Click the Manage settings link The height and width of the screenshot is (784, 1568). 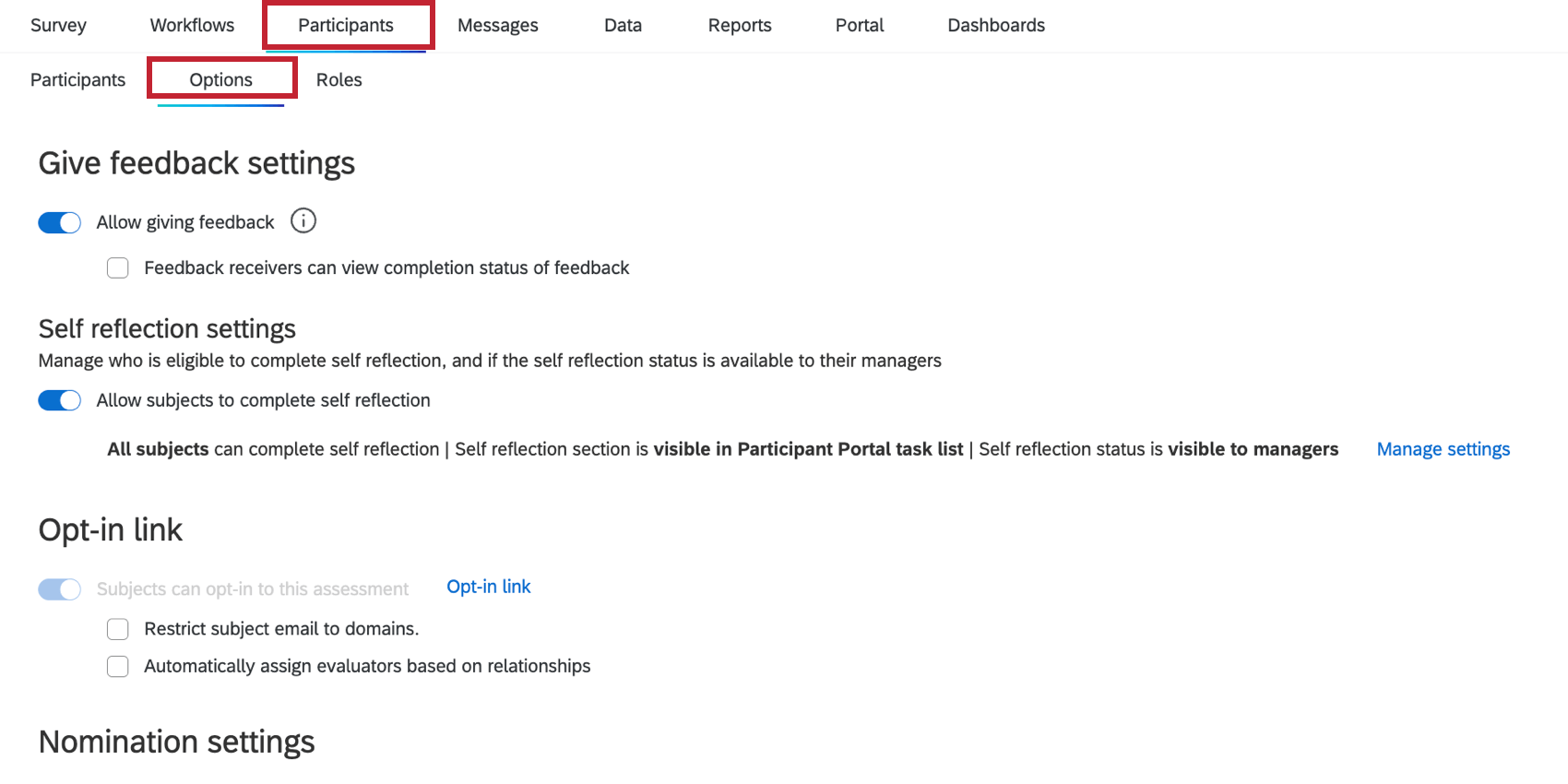[x=1443, y=449]
